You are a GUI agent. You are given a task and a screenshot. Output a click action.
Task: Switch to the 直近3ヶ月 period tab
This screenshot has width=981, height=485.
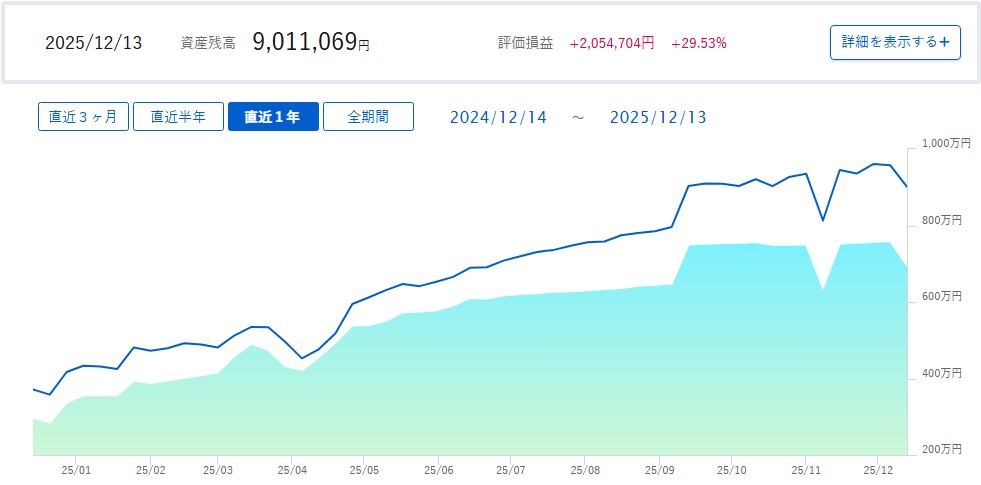(83, 116)
